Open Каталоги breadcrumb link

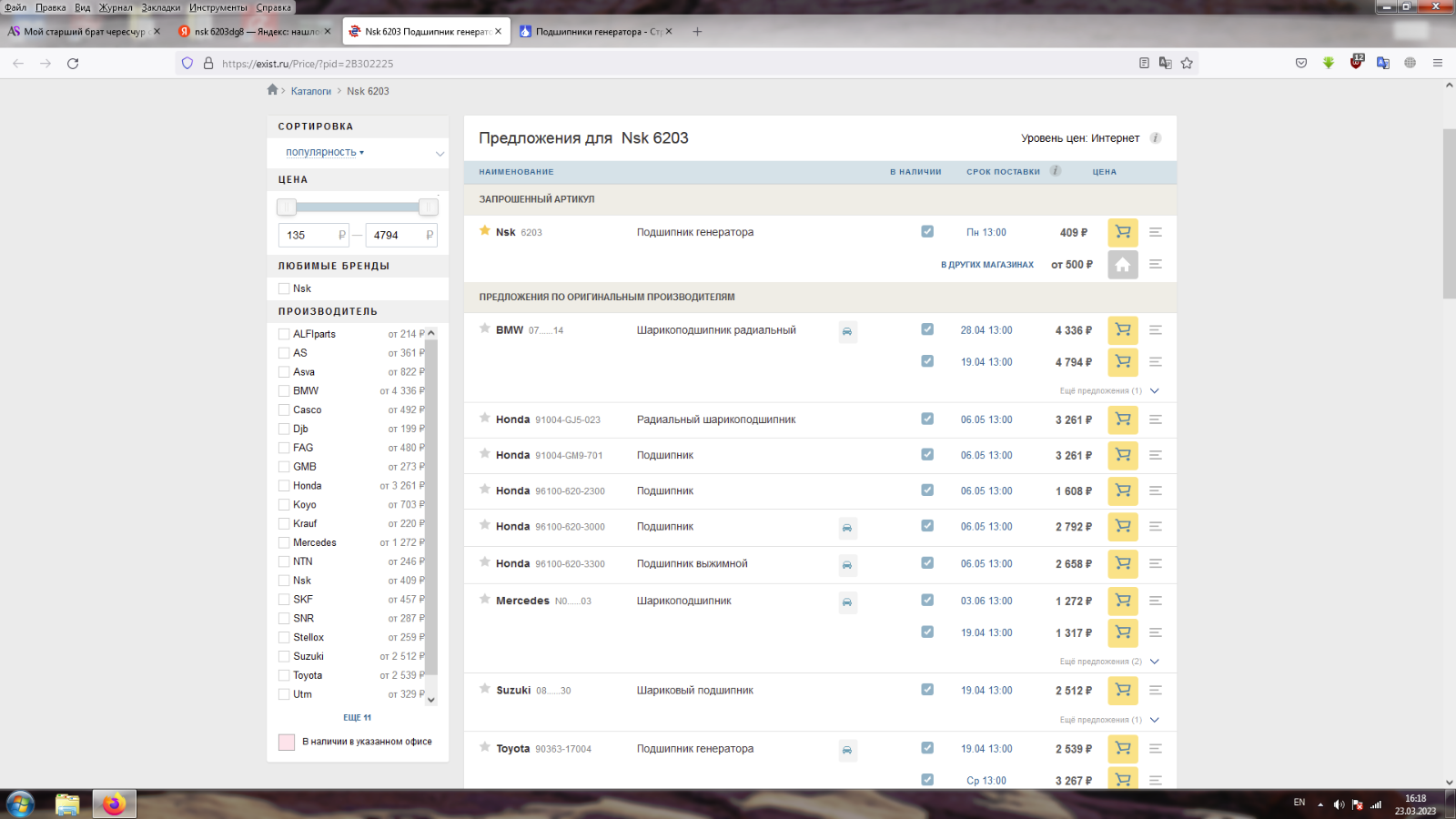311,91
